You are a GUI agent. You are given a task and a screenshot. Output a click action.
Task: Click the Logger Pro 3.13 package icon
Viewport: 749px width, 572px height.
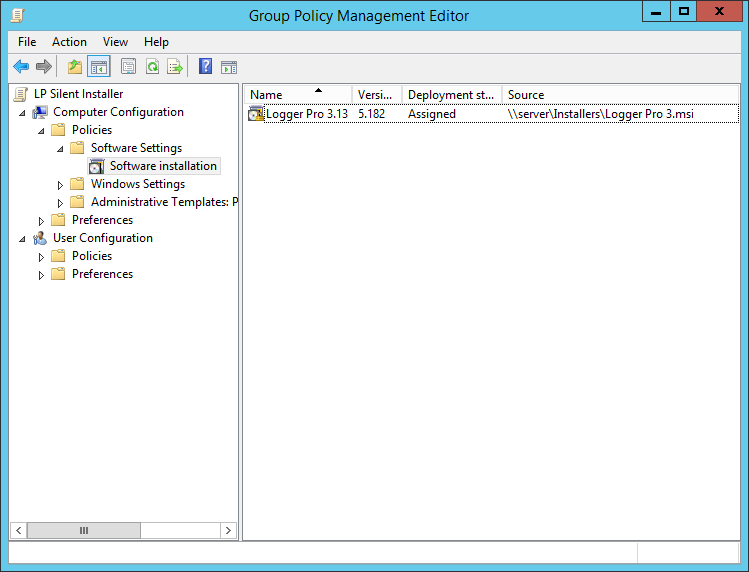click(x=256, y=114)
